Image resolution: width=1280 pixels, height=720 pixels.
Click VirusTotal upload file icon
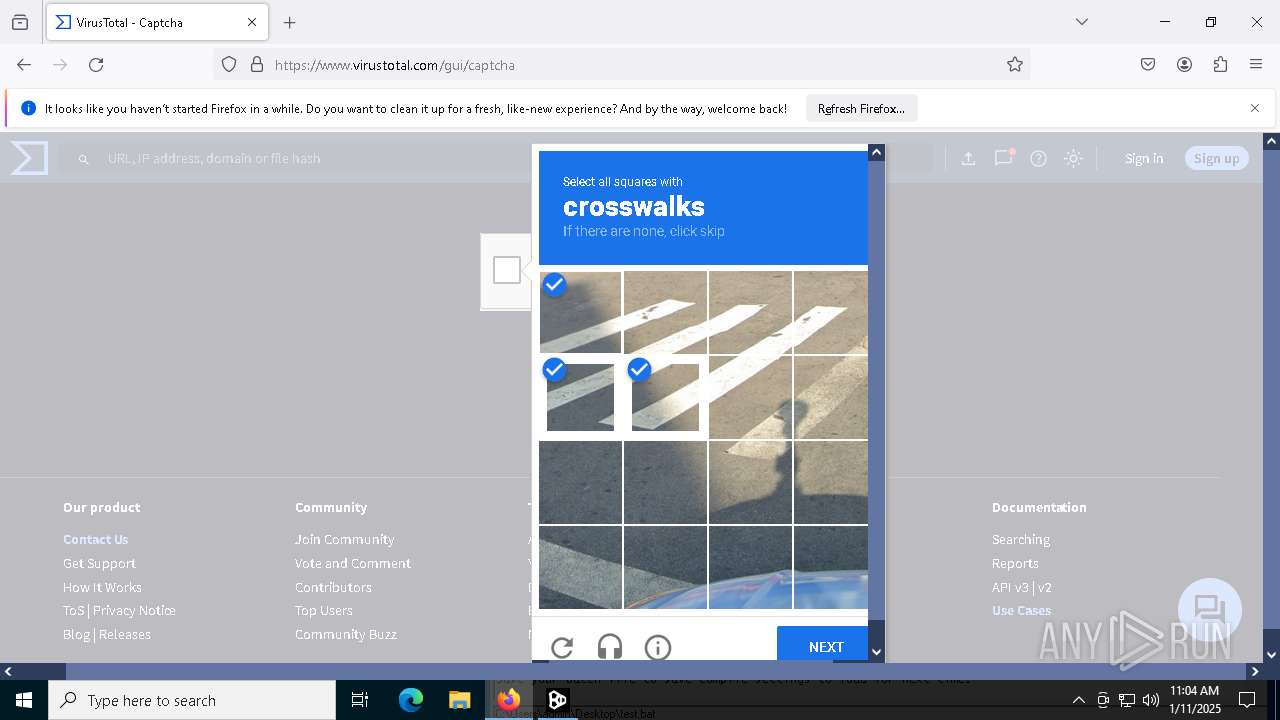point(968,158)
